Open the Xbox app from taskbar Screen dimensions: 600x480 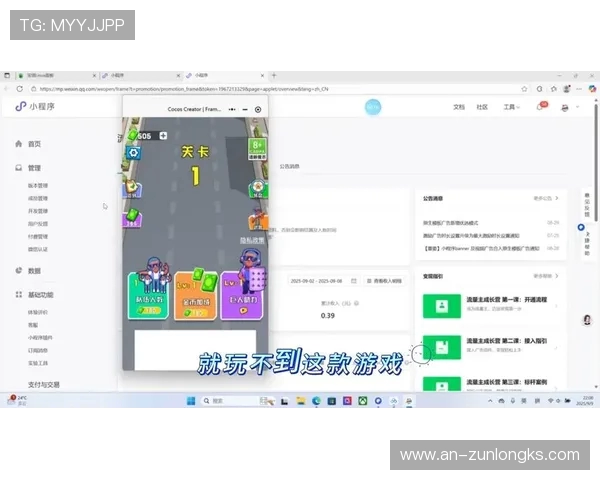click(363, 401)
